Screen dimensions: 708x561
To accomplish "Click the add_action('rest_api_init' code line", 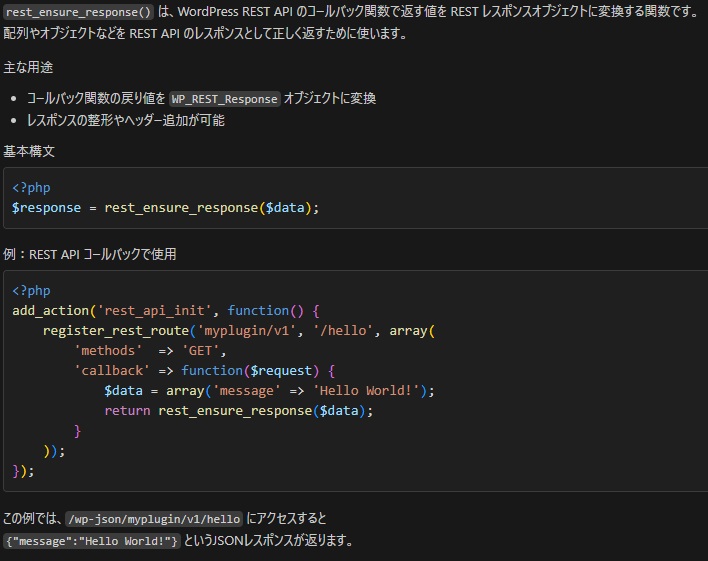I will click(x=166, y=311).
